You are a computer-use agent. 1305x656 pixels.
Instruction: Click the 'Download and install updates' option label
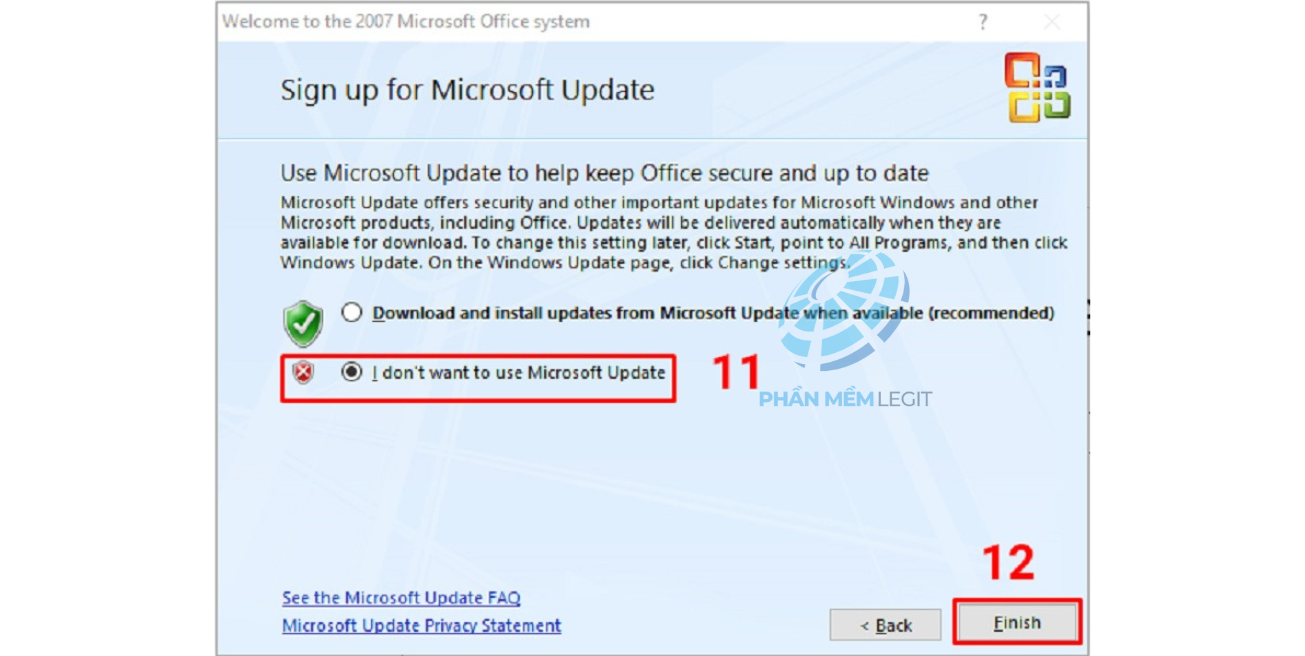(x=713, y=313)
